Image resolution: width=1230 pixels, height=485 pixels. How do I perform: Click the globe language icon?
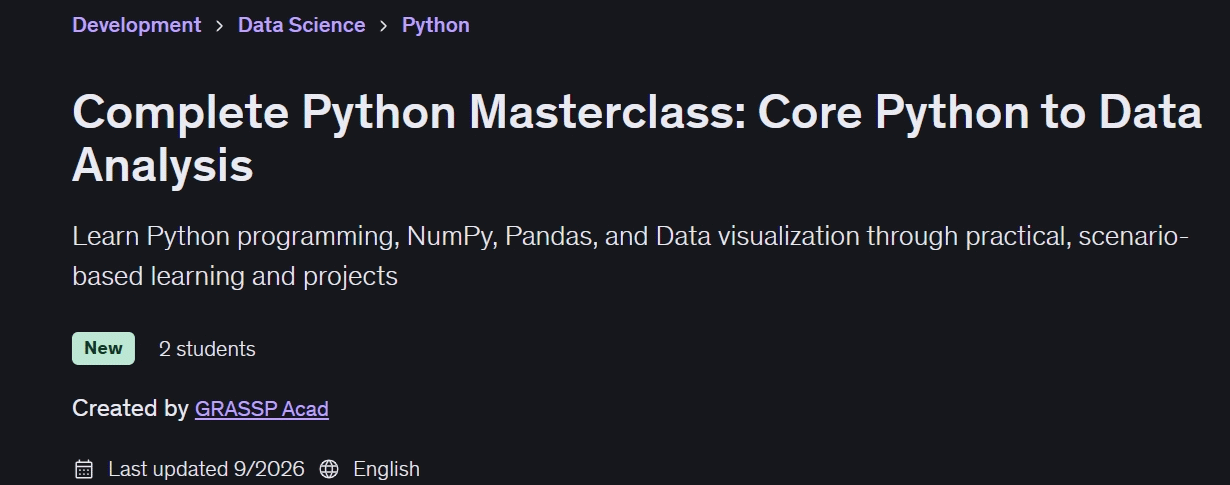click(x=329, y=469)
